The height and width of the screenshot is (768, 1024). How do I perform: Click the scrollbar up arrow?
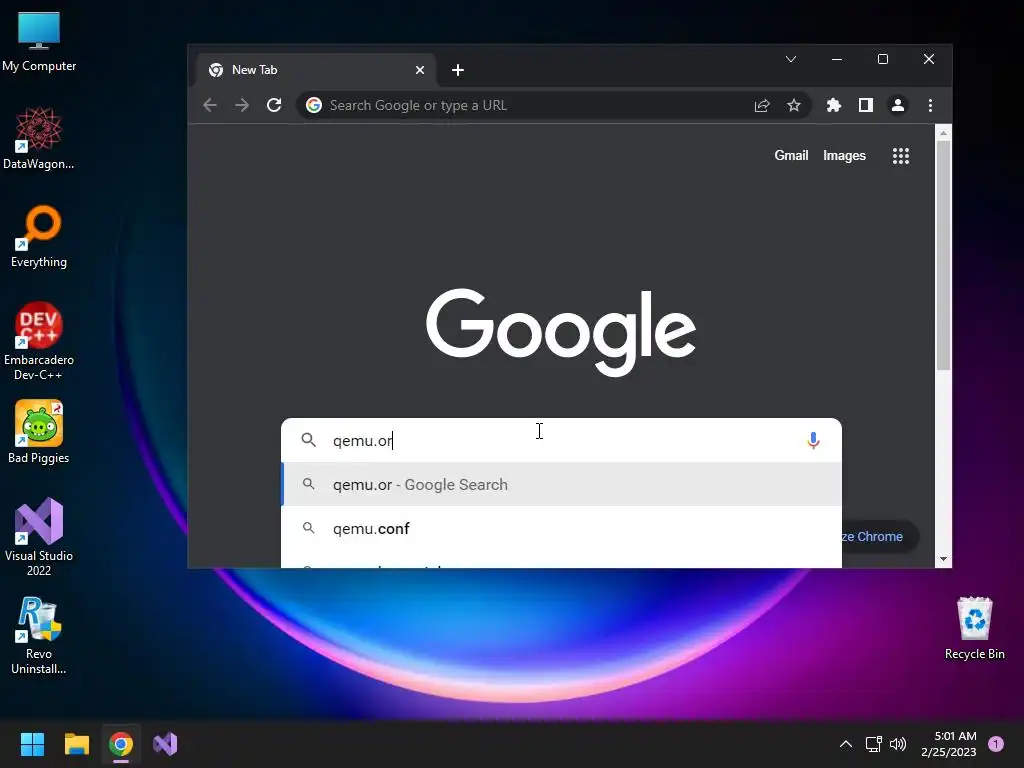(x=943, y=133)
